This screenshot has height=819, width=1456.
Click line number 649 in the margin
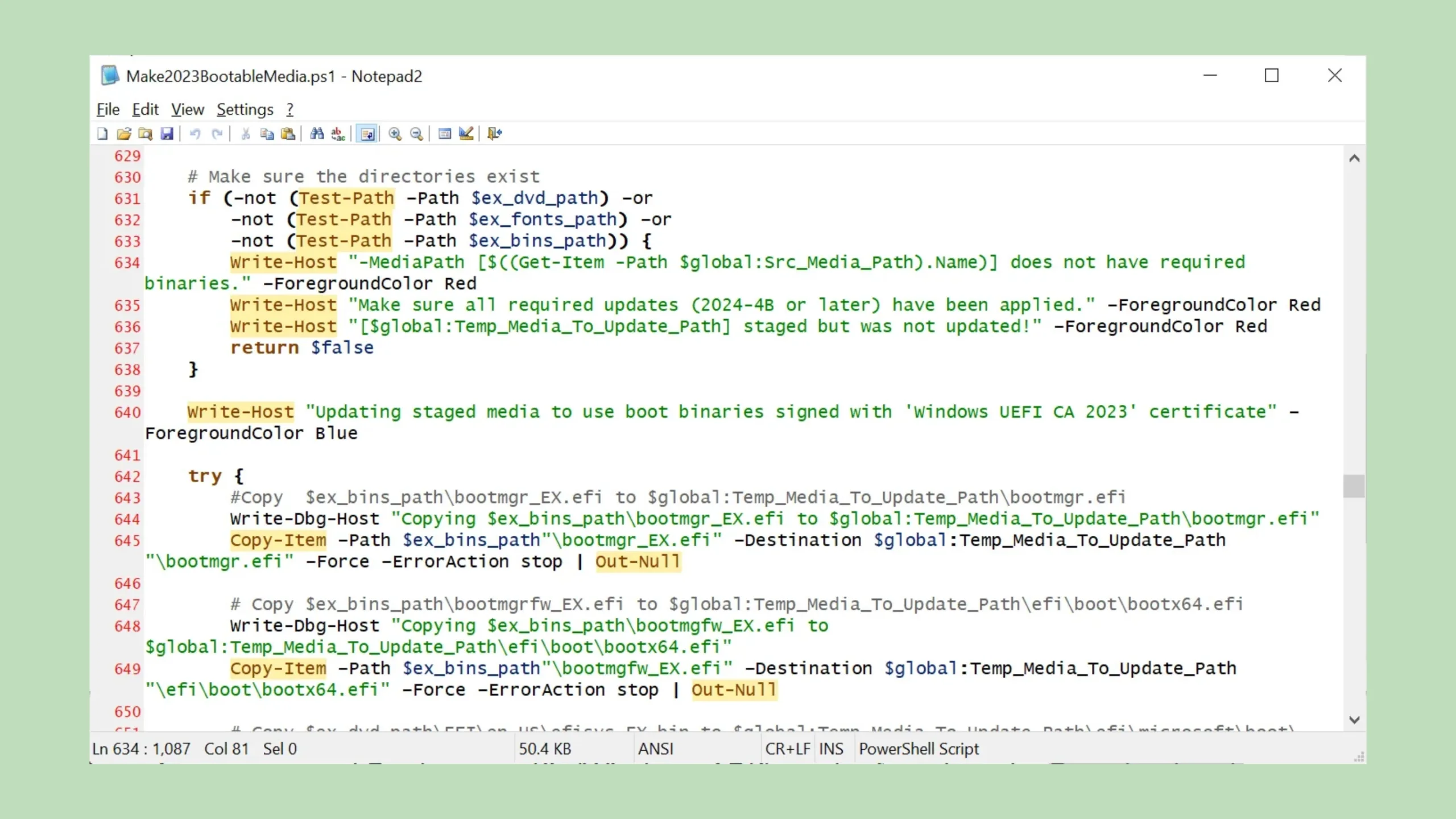pos(127,669)
